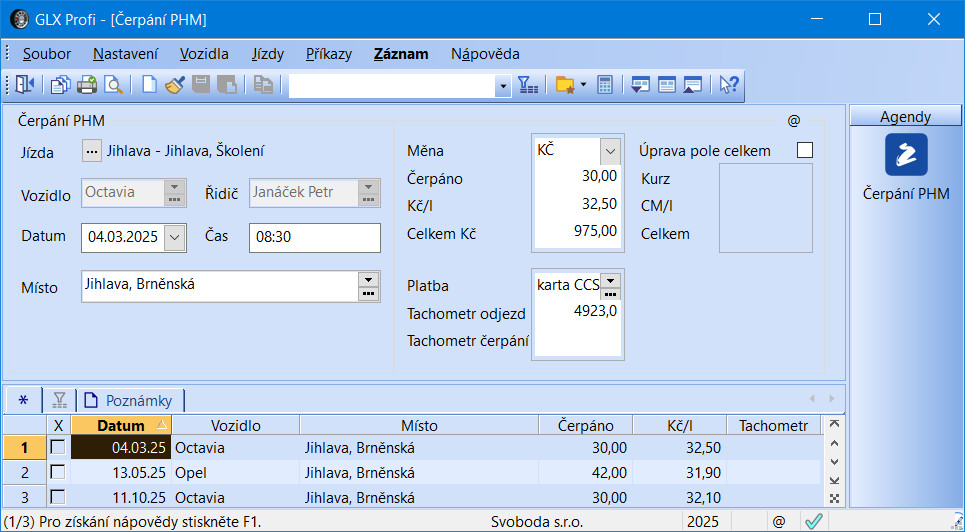Select the Opel cell in row 2
Image resolution: width=965 pixels, height=532 pixels.
[x=235, y=472]
